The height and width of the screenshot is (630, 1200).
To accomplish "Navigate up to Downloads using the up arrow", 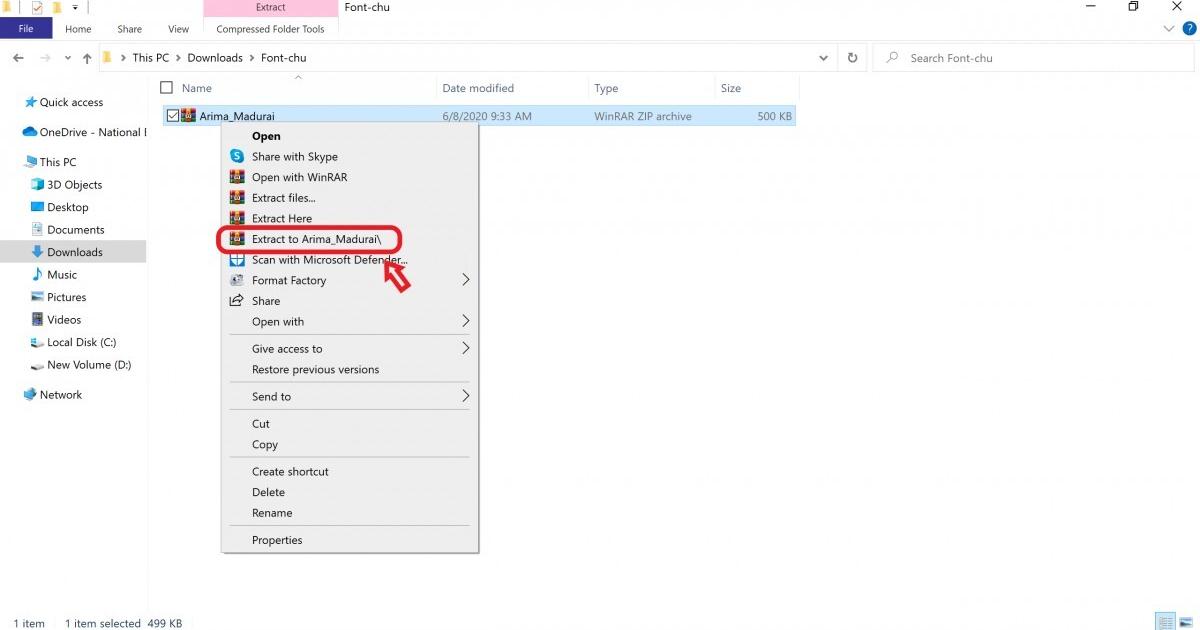I will tap(87, 57).
